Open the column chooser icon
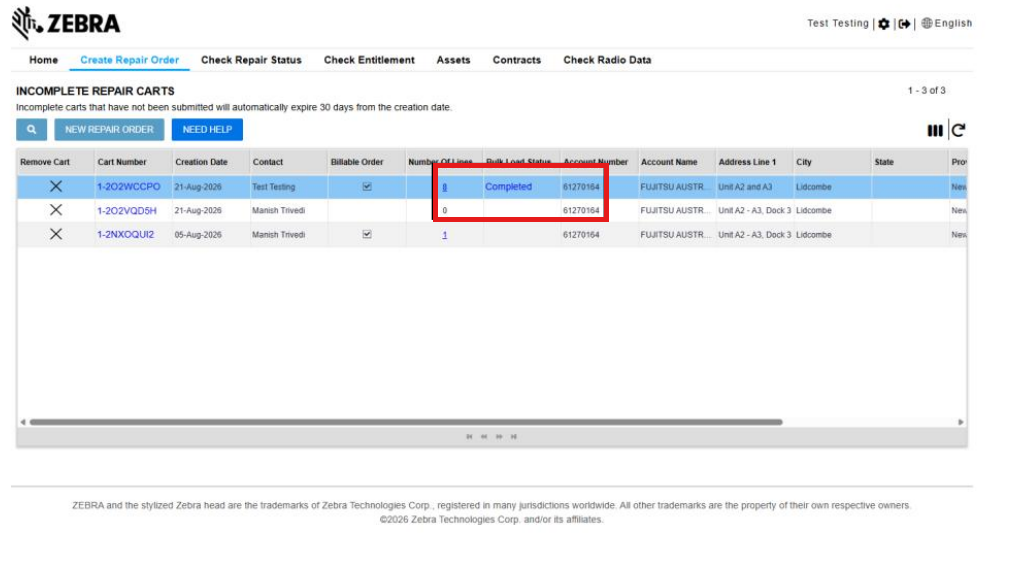Screen dimensions: 1011x561 [x=934, y=131]
